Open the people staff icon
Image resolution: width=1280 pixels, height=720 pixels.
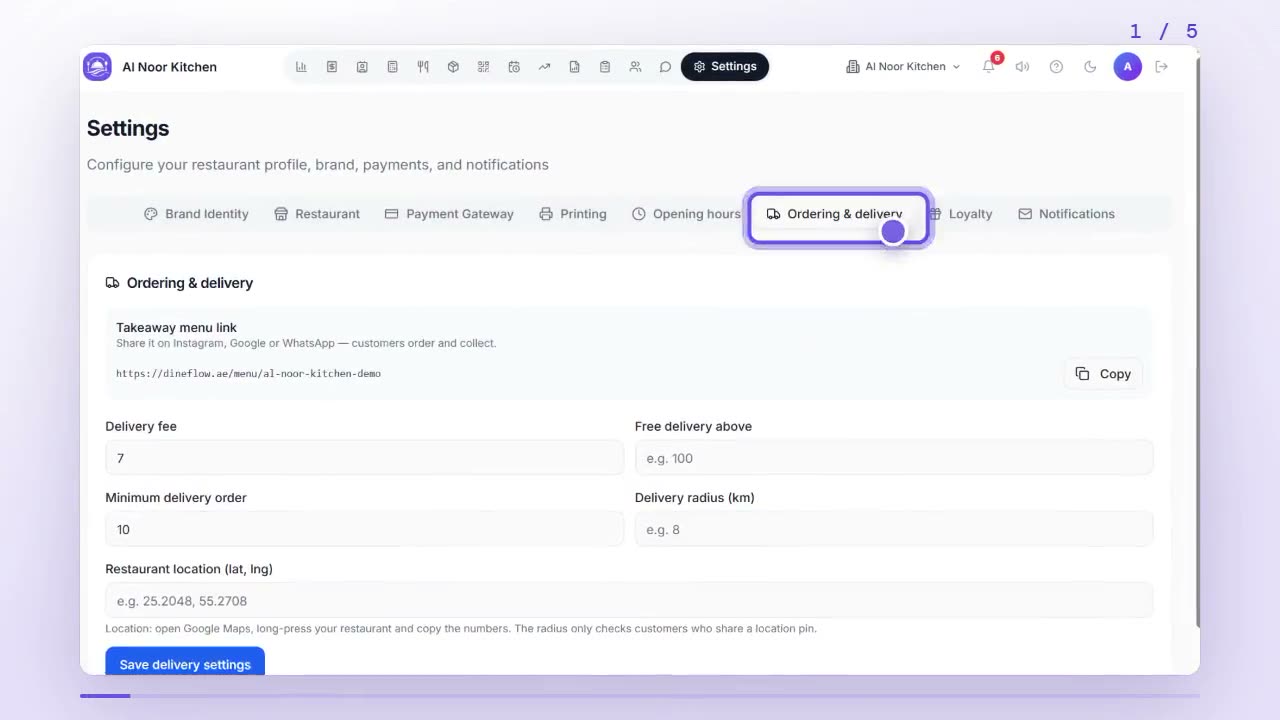tap(635, 67)
